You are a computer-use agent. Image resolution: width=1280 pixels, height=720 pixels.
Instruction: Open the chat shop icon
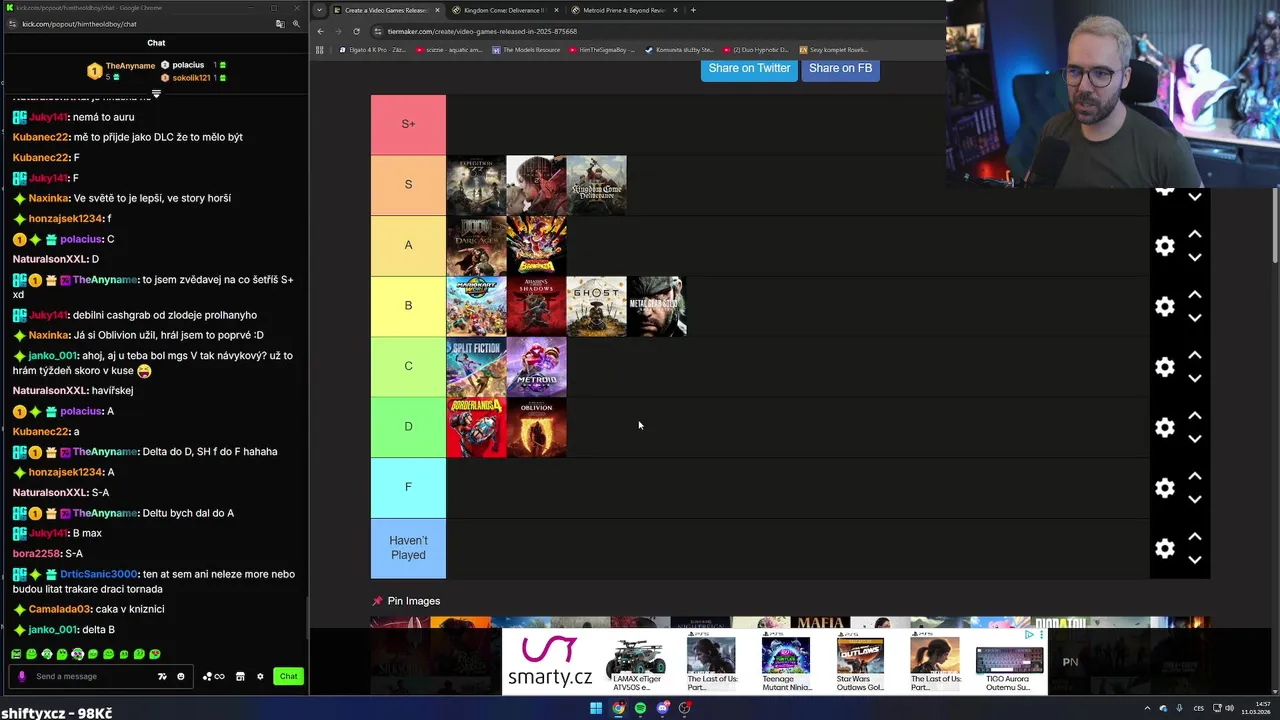click(x=240, y=676)
